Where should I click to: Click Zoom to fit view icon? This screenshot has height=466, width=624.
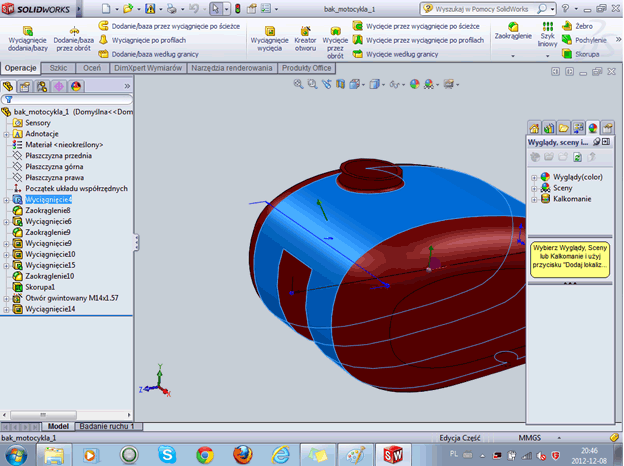pos(298,84)
